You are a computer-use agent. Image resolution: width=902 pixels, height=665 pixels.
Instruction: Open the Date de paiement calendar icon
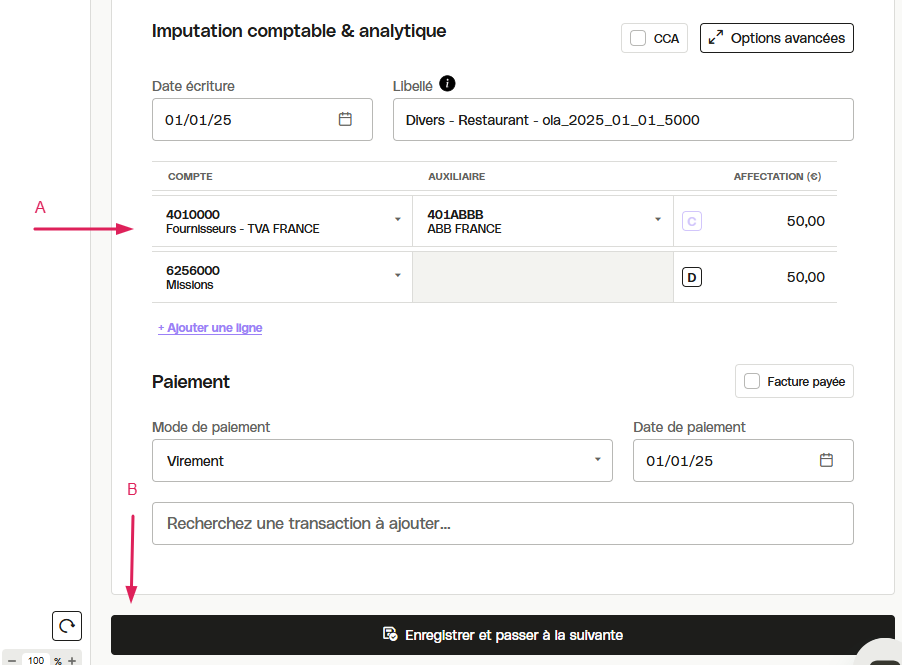point(826,460)
